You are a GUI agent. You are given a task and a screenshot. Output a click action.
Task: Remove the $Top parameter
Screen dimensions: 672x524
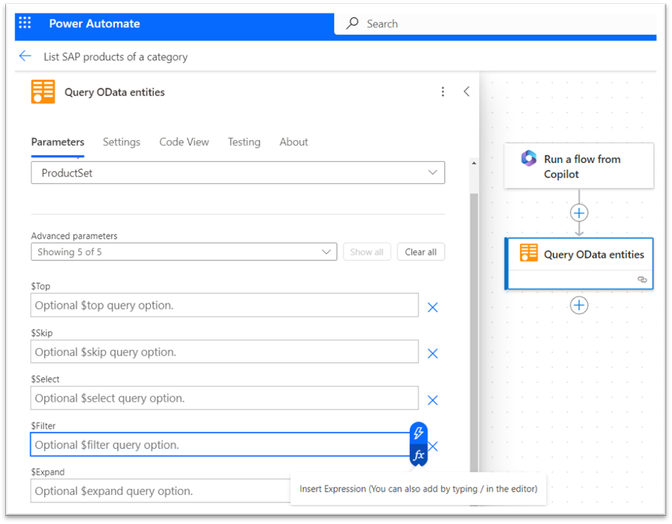433,307
